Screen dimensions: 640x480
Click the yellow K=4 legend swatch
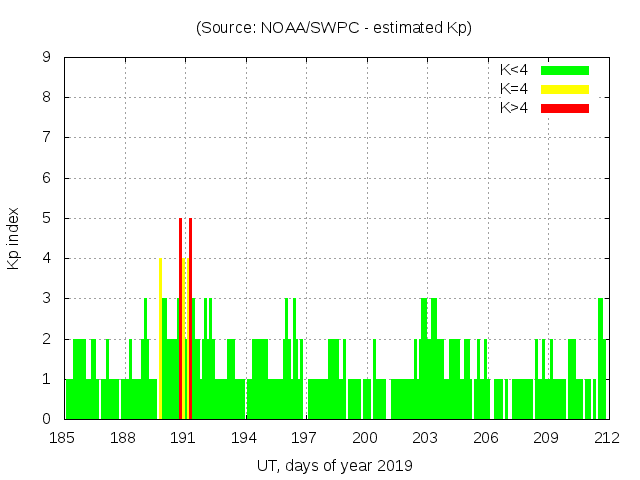tap(565, 89)
